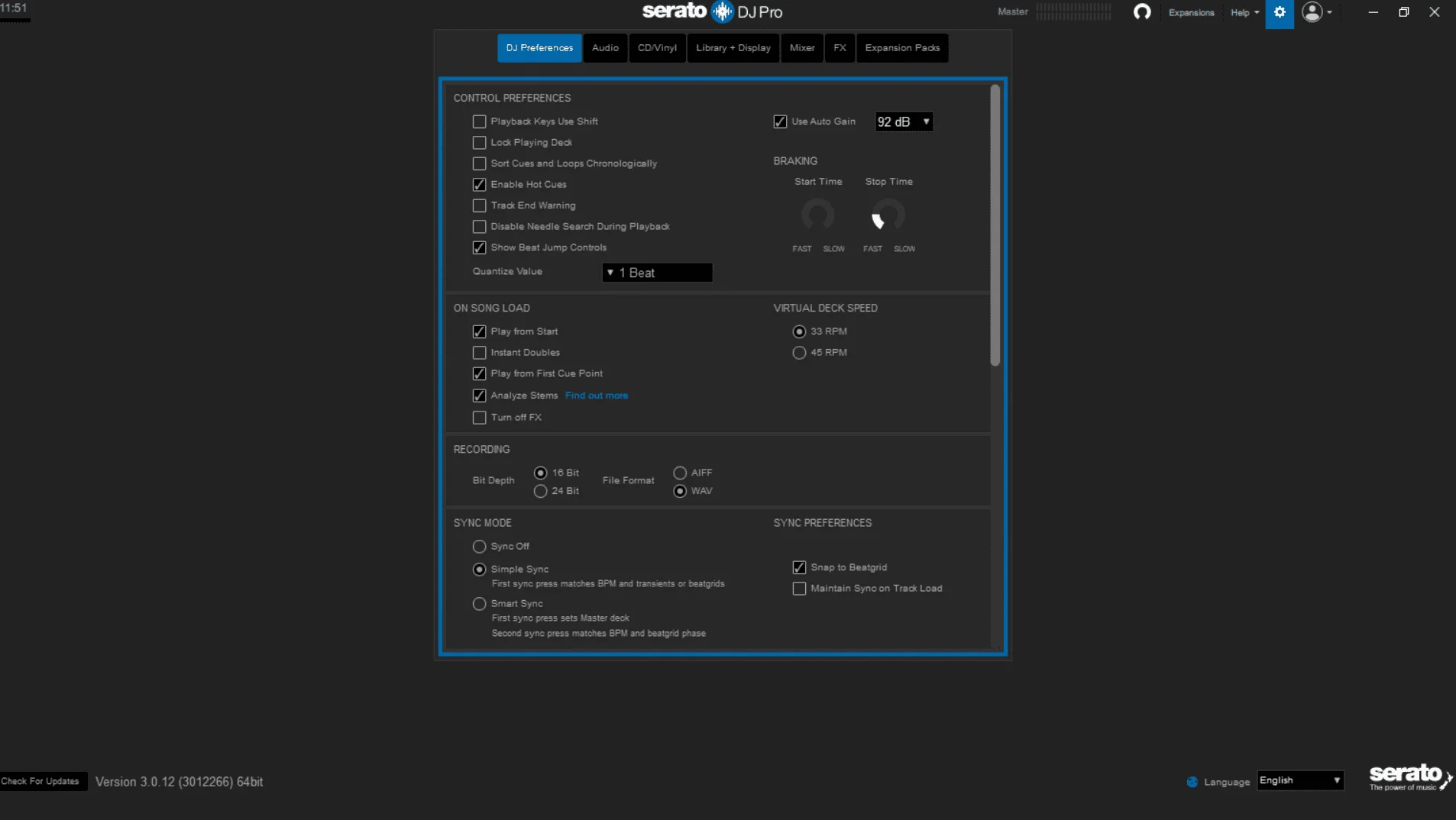Open the Find out more link
The height and width of the screenshot is (820, 1456).
[597, 395]
